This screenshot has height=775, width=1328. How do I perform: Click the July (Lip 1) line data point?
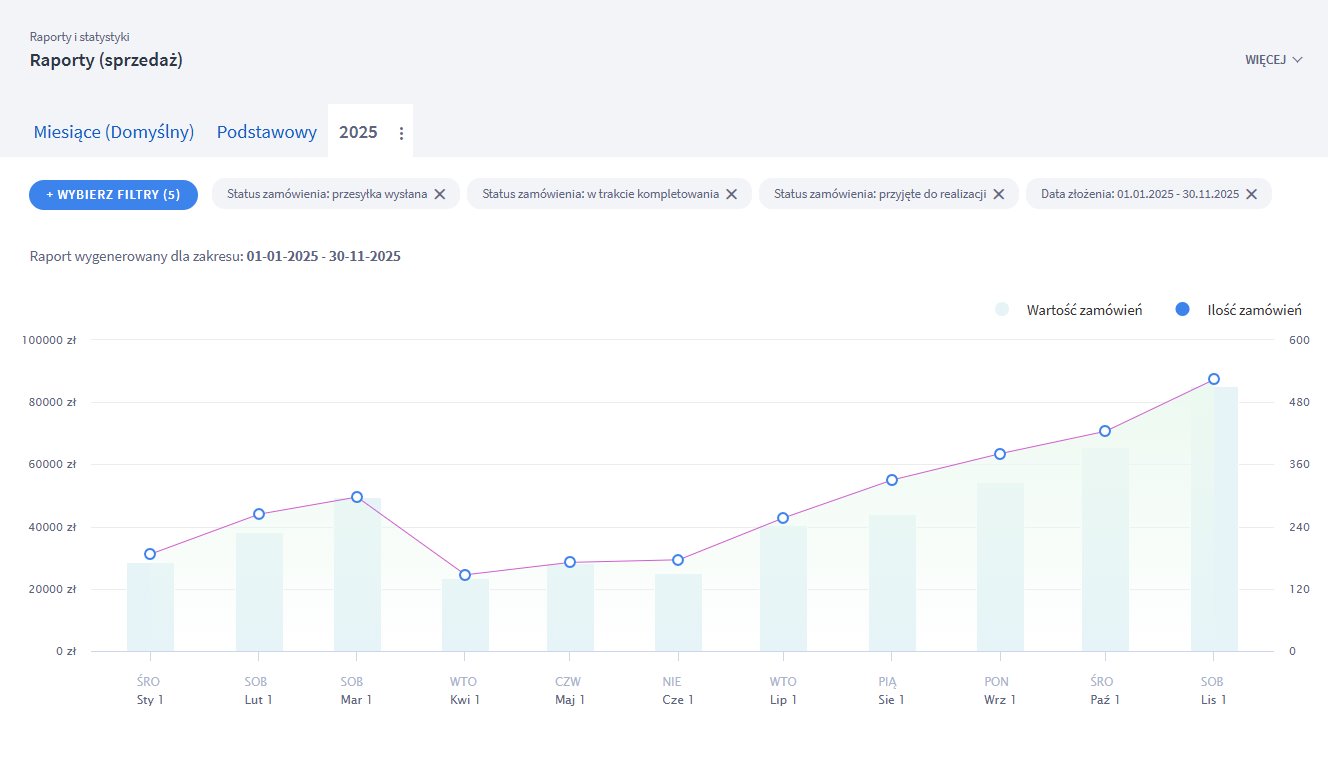(783, 518)
